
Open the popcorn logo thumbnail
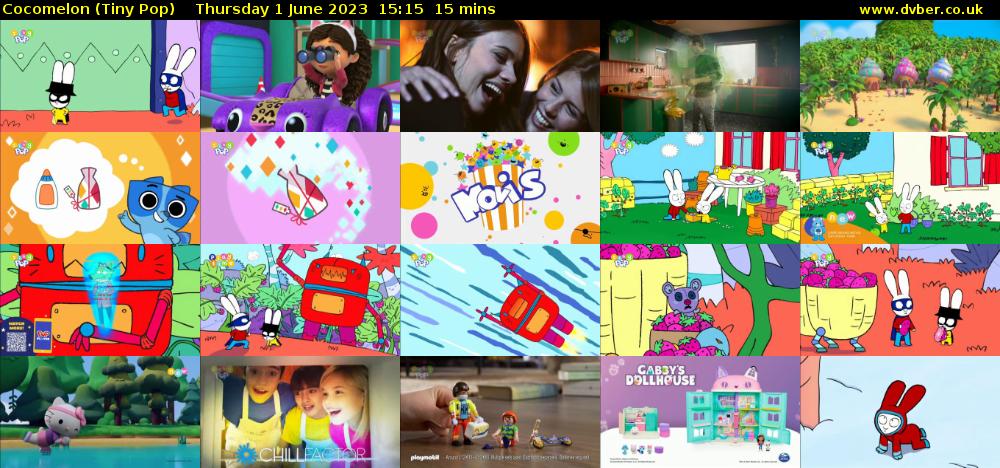tap(500, 188)
